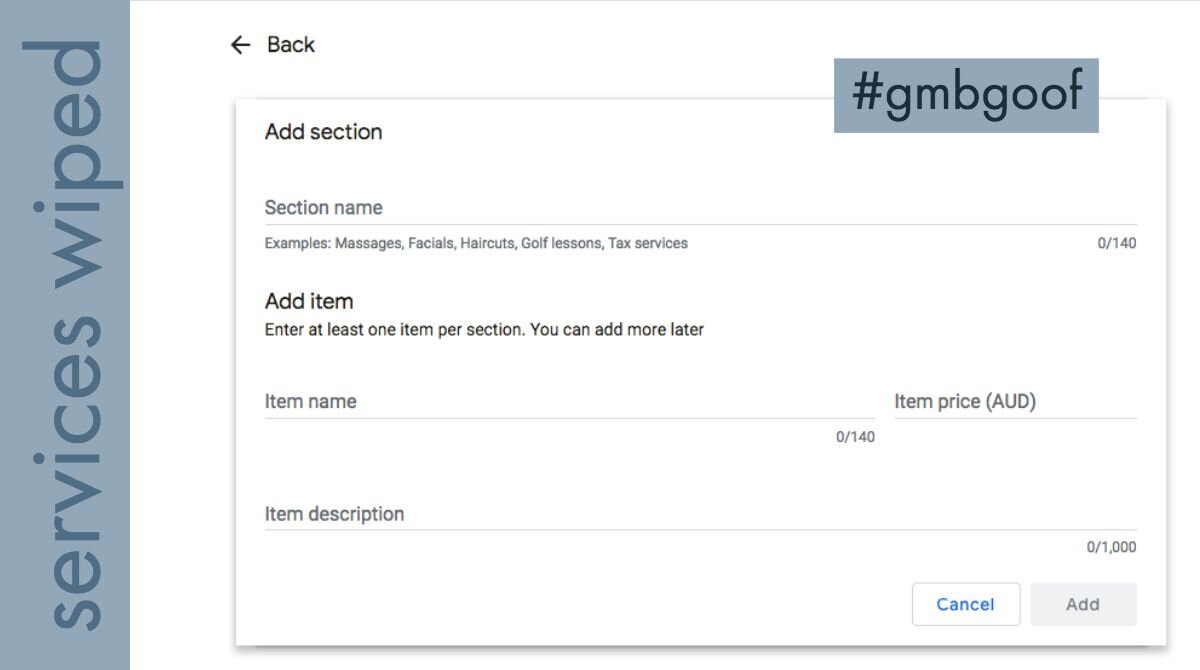1200x670 pixels.
Task: Click the 'Add section' heading
Action: [x=323, y=132]
